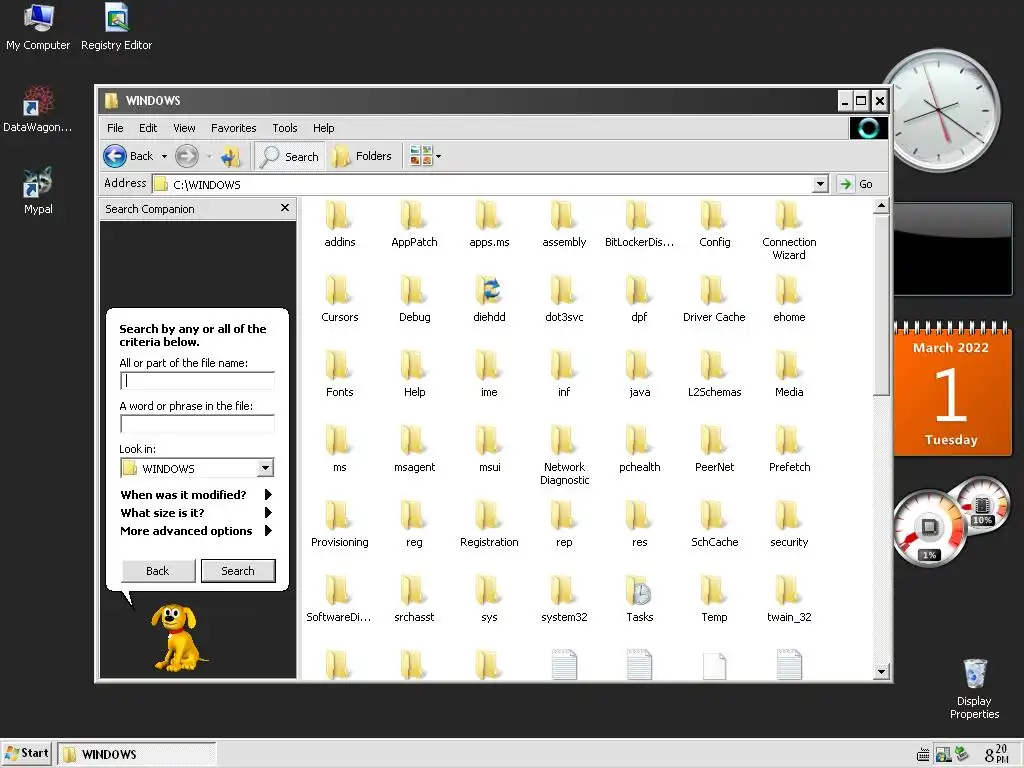Open the Tools menu
This screenshot has width=1024, height=768.
tap(285, 128)
